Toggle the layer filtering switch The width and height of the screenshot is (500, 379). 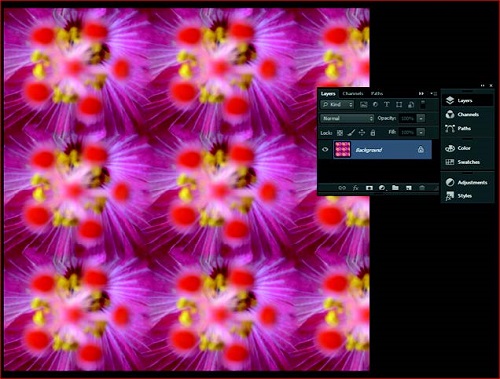coord(423,104)
